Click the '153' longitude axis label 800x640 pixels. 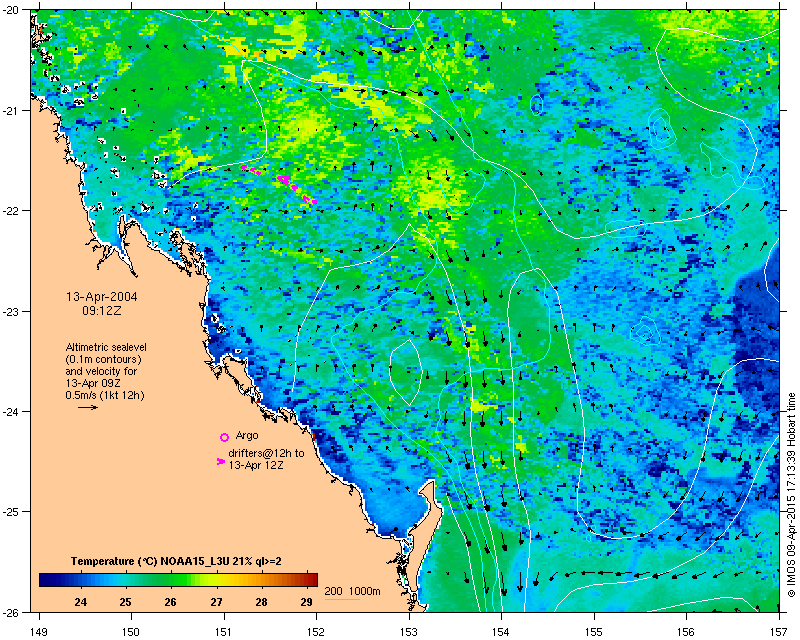tap(409, 632)
